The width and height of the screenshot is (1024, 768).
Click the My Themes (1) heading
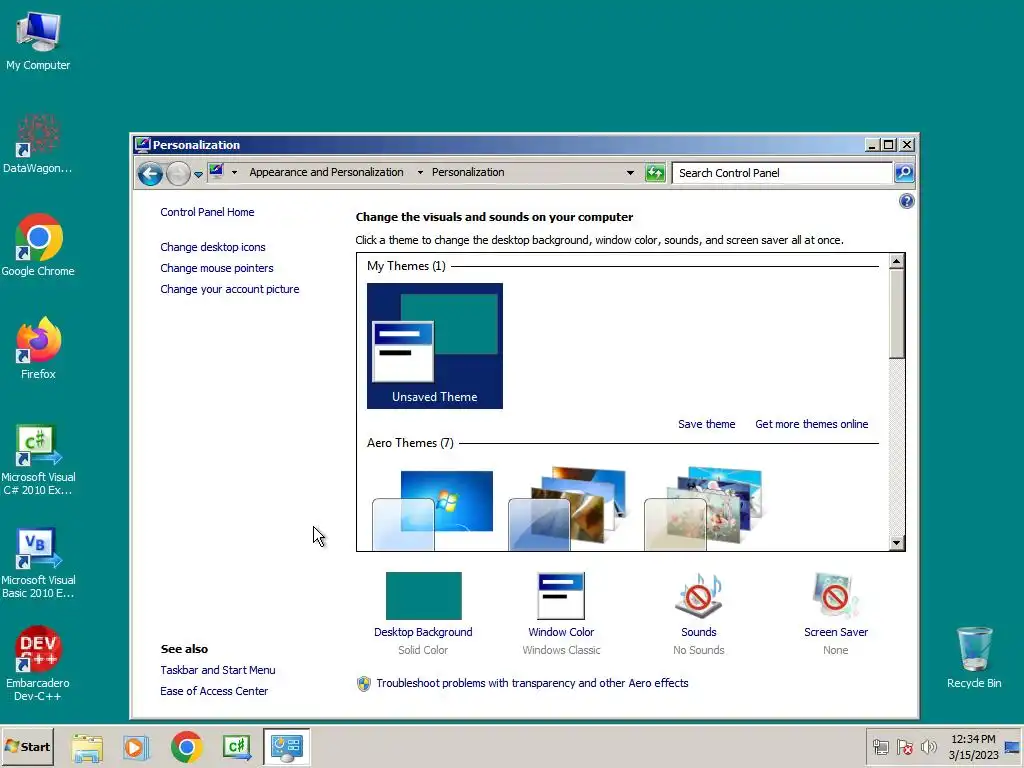pyautogui.click(x=406, y=266)
